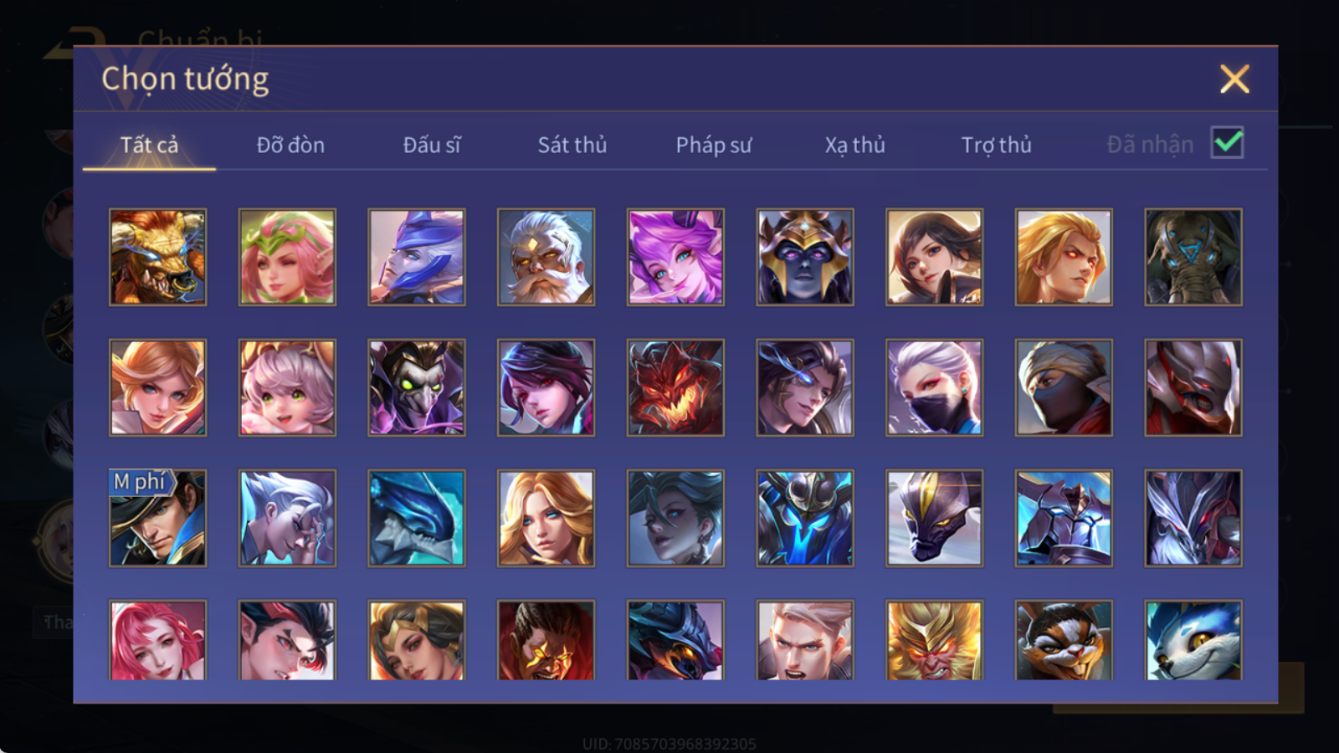1339x753 pixels.
Task: Choose the white-bearded old man hero
Action: click(x=546, y=257)
